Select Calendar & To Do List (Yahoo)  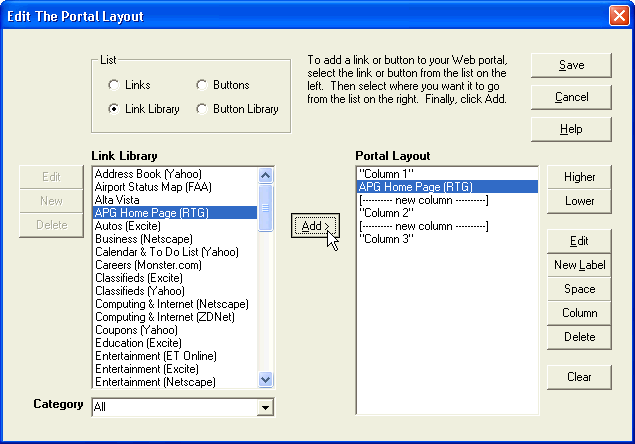pos(175,252)
